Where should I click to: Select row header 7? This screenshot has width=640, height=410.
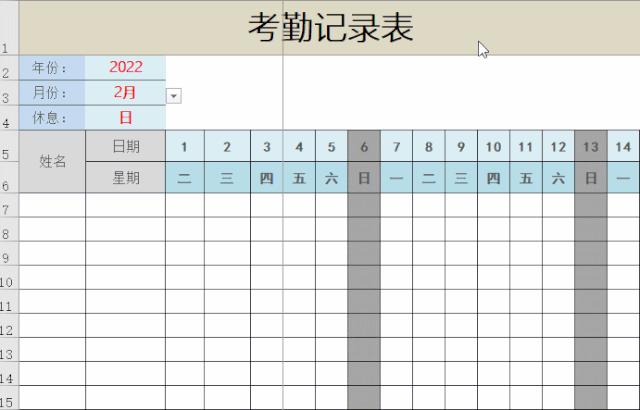click(9, 205)
